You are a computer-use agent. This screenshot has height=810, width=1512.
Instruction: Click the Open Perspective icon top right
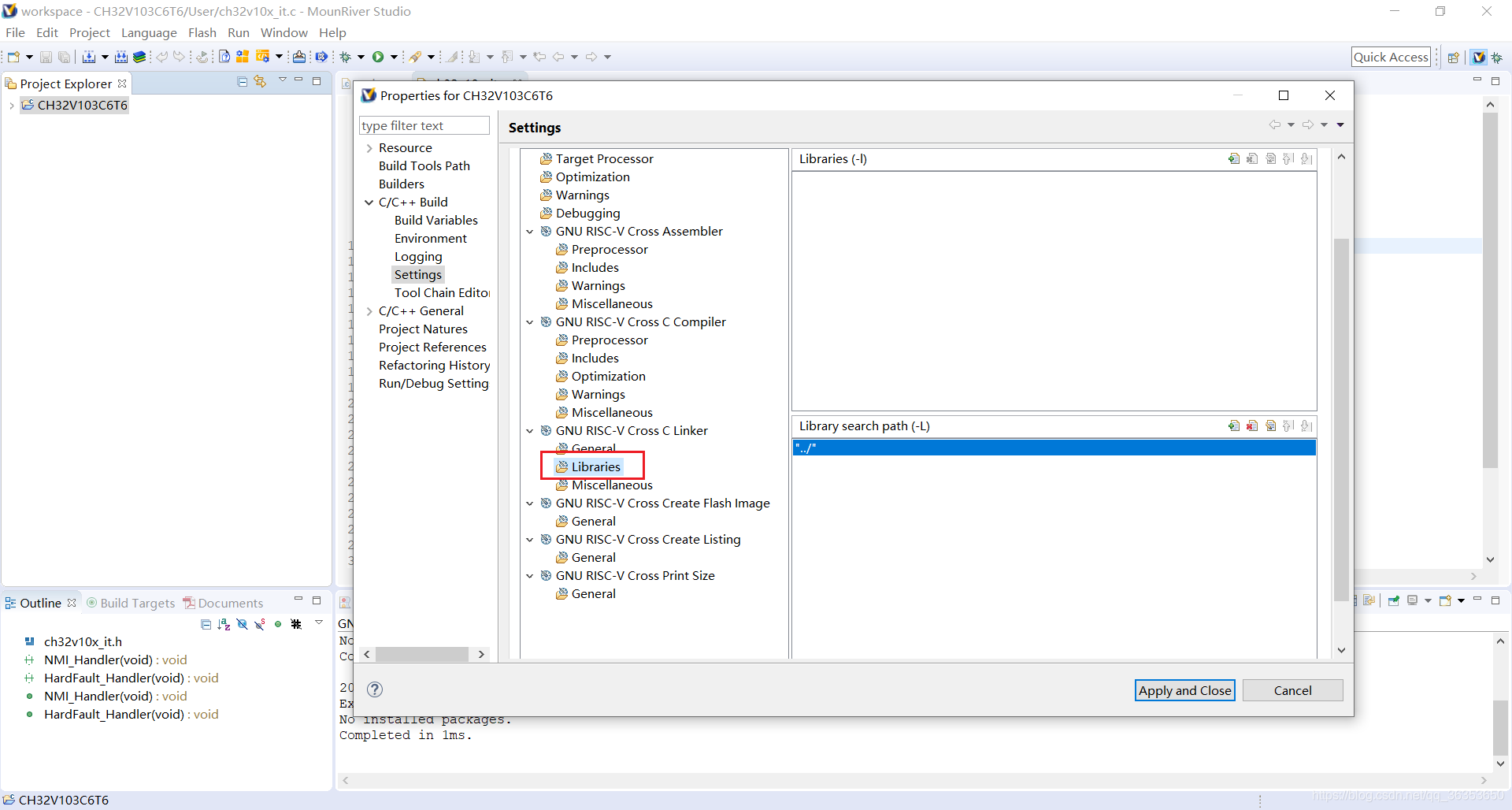click(x=1454, y=57)
